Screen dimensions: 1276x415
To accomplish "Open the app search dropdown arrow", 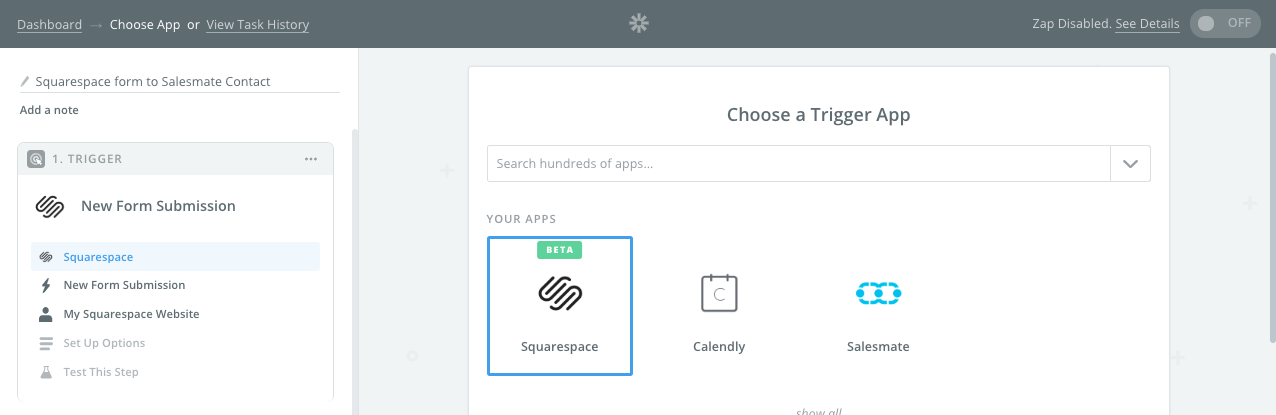I will (1130, 164).
